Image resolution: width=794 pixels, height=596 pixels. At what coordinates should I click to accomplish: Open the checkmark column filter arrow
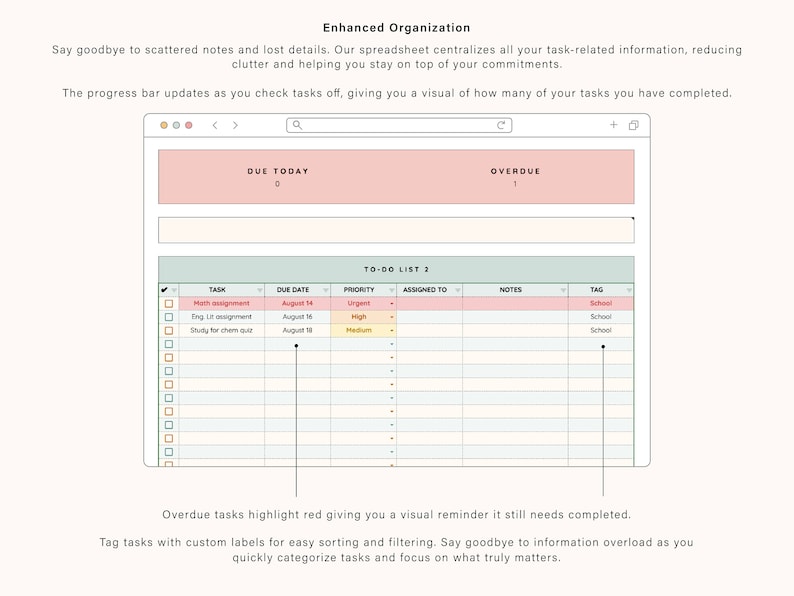coord(174,290)
